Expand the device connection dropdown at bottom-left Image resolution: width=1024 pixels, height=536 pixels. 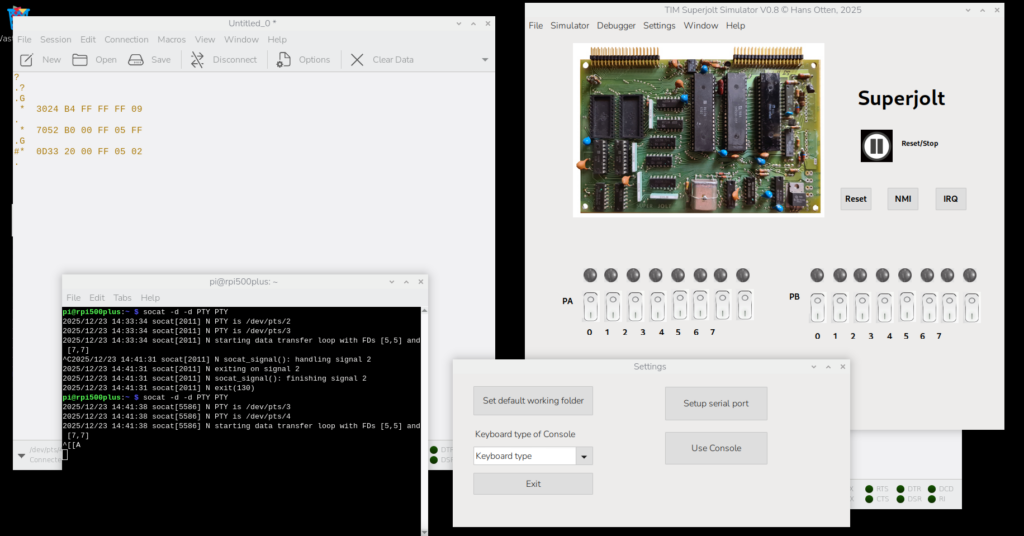(21, 455)
